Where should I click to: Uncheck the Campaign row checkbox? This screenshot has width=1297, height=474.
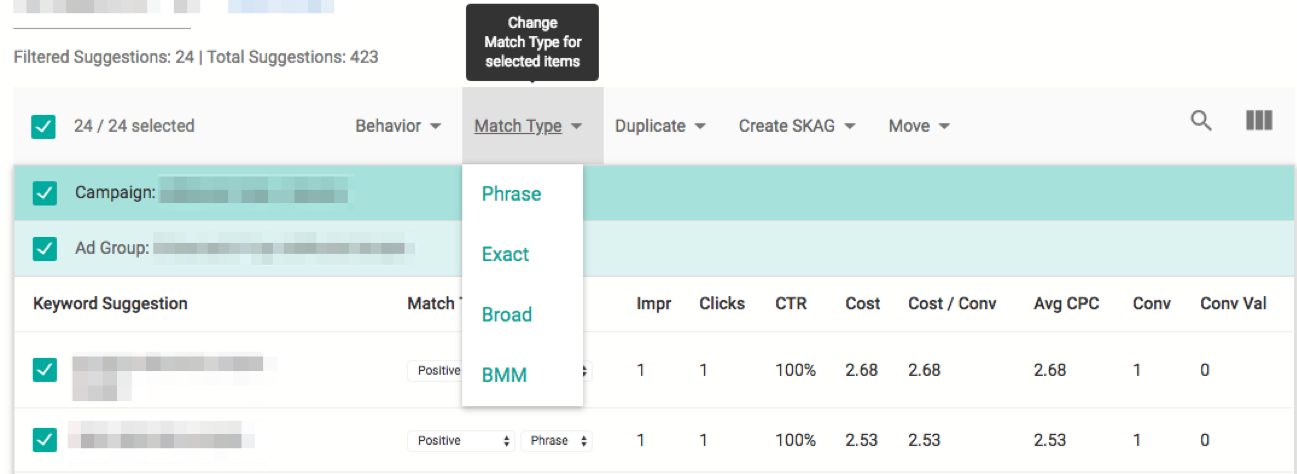[x=44, y=192]
